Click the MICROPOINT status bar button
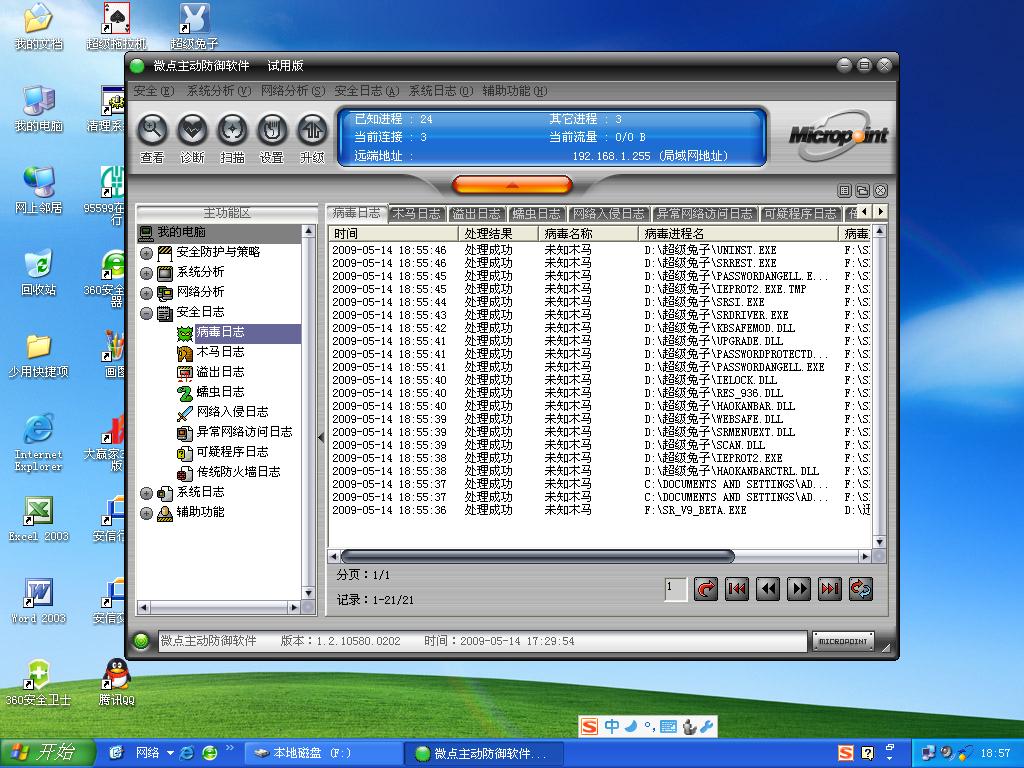The height and width of the screenshot is (768, 1024). 843,641
